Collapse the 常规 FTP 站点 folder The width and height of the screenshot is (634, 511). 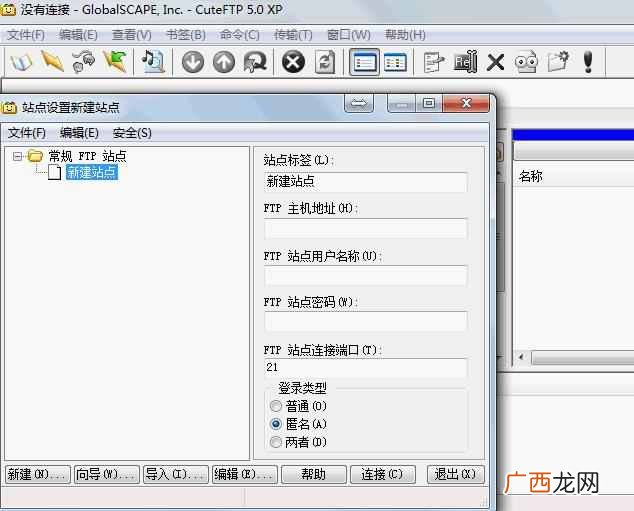[17, 156]
